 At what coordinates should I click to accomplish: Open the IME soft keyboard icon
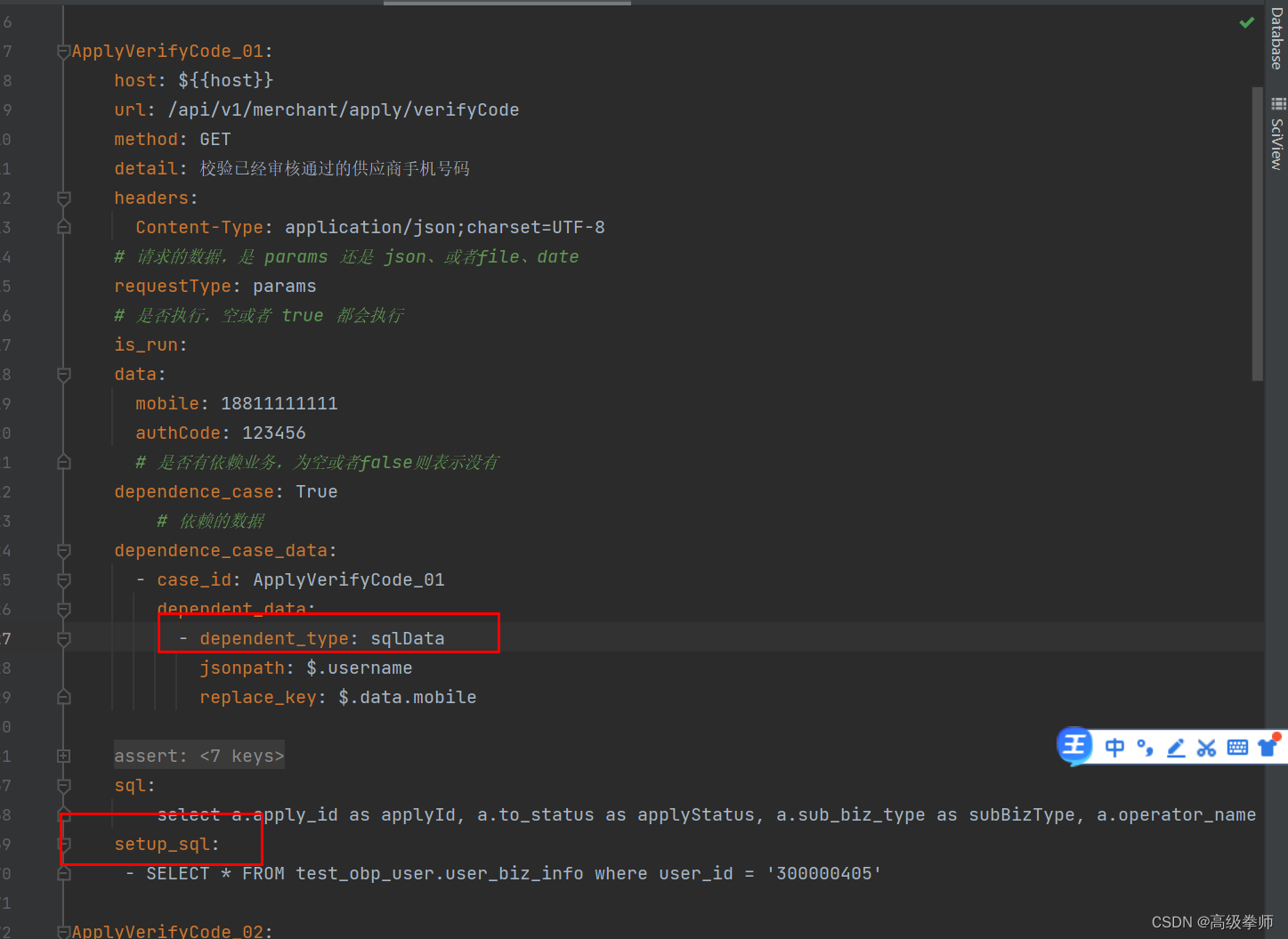(x=1237, y=748)
